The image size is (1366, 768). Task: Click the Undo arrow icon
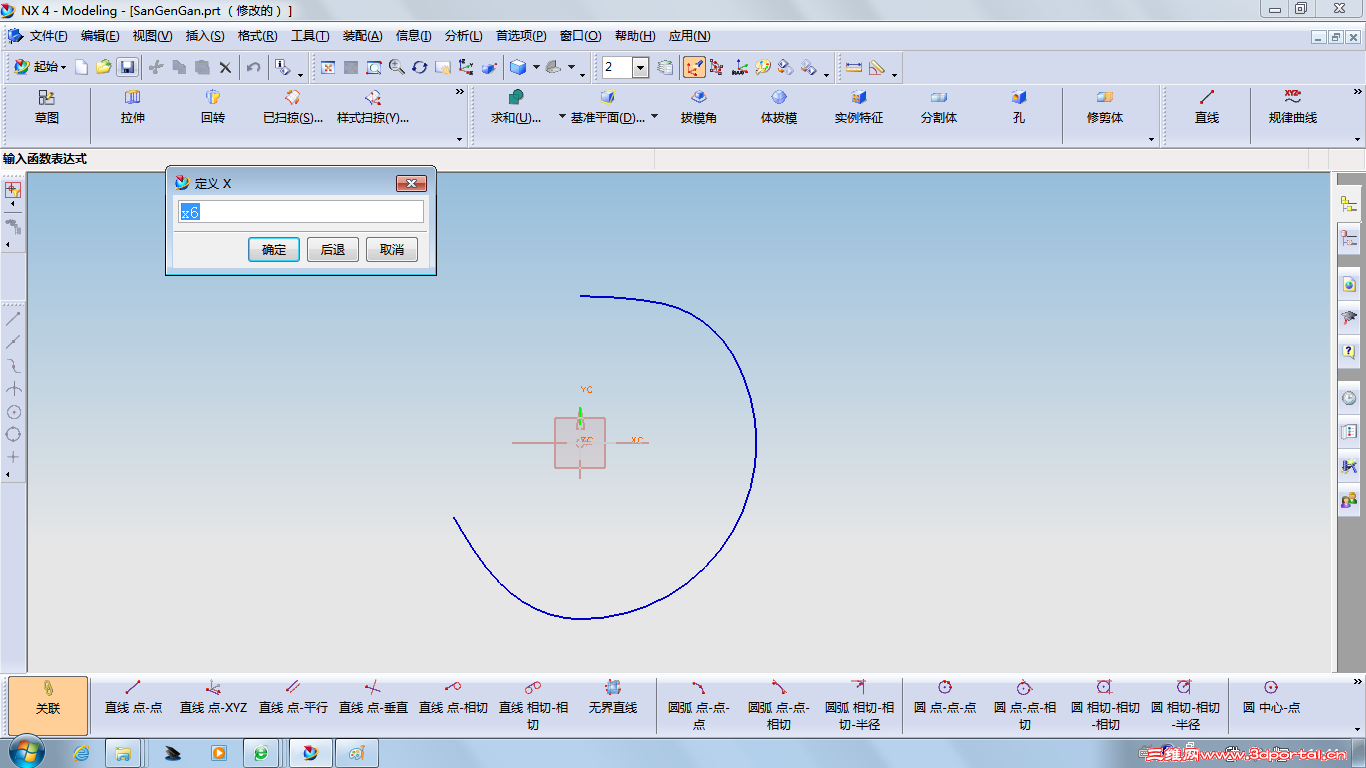(x=254, y=67)
